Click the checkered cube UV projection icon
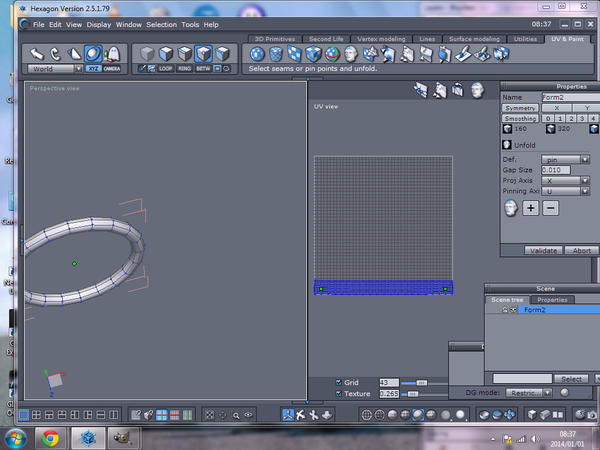The image size is (600, 450). [313, 54]
